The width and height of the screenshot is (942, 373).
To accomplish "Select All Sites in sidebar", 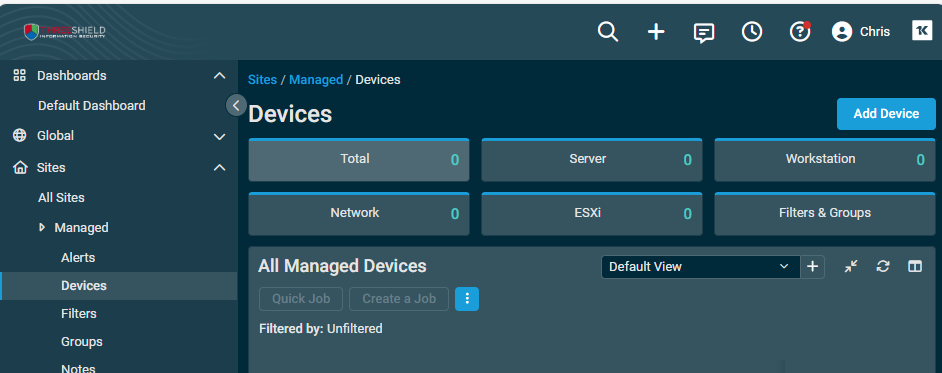I will [x=61, y=197].
